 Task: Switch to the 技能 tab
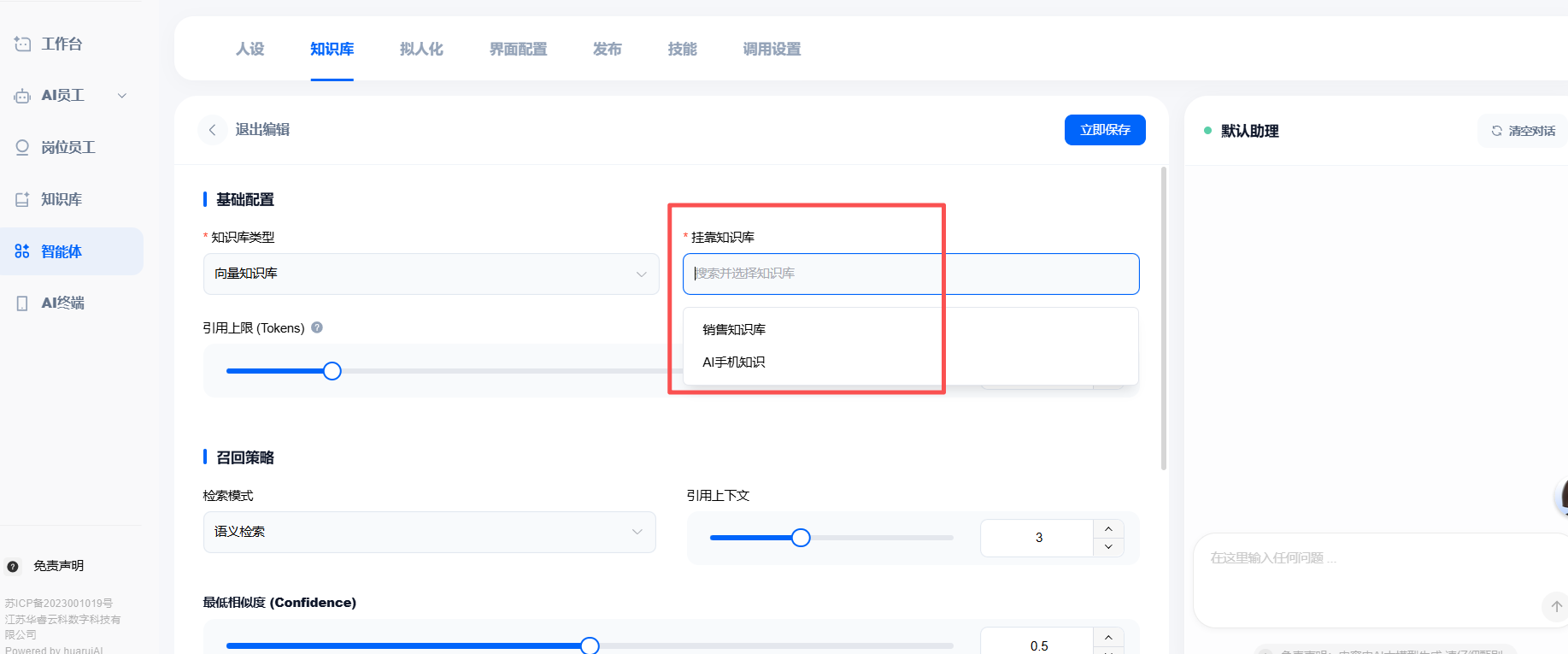pyautogui.click(x=682, y=50)
